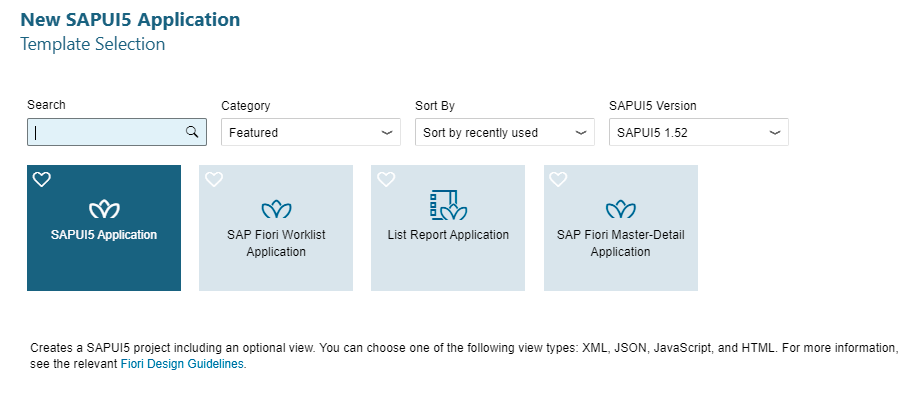Open the Sort By dropdown
The width and height of the screenshot is (905, 406).
tap(504, 132)
